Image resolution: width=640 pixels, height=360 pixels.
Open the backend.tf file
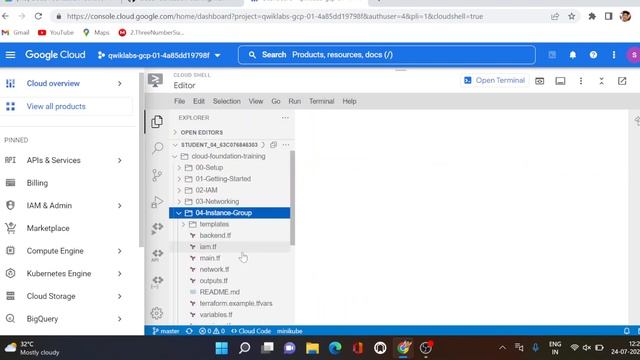coord(215,236)
